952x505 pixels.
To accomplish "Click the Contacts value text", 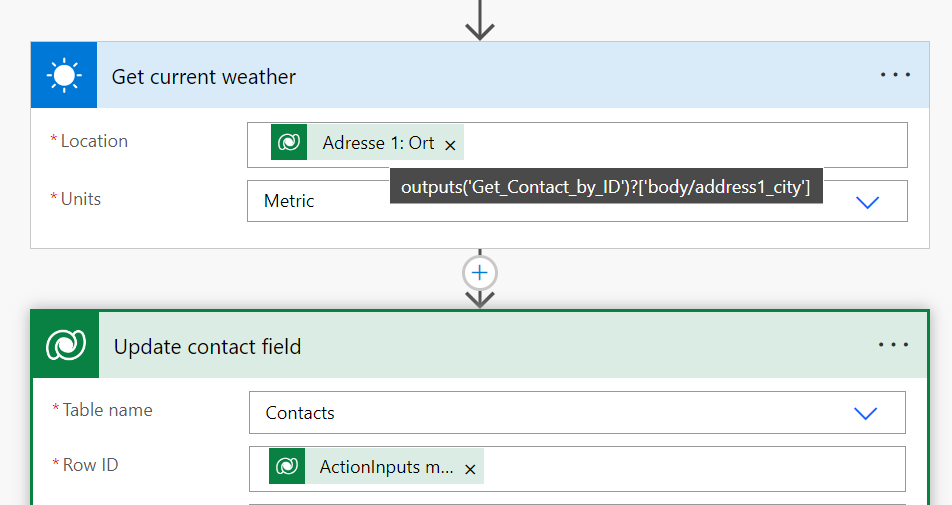I will (x=300, y=413).
